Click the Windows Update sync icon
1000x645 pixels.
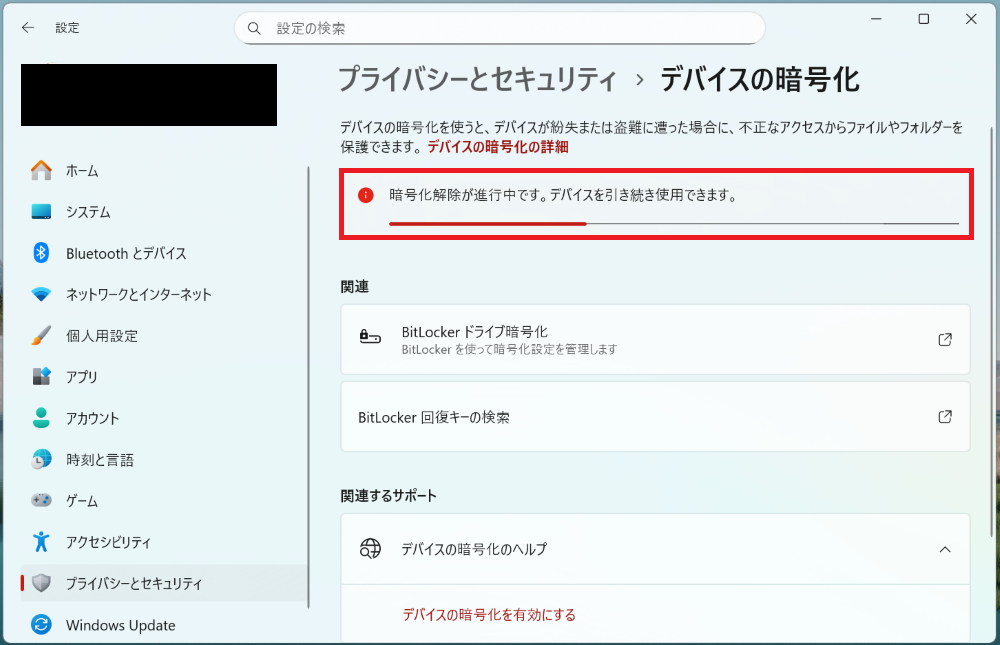coord(41,625)
